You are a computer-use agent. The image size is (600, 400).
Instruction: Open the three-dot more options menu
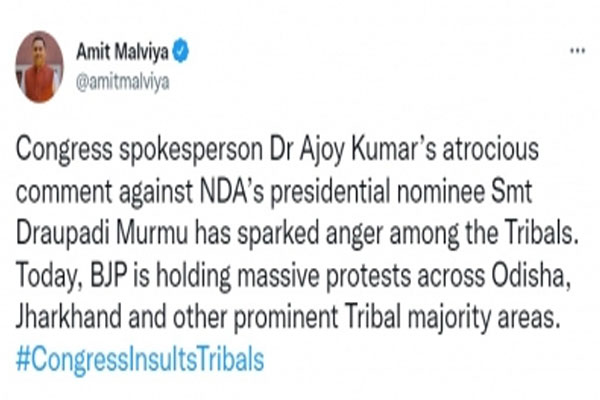(x=577, y=49)
